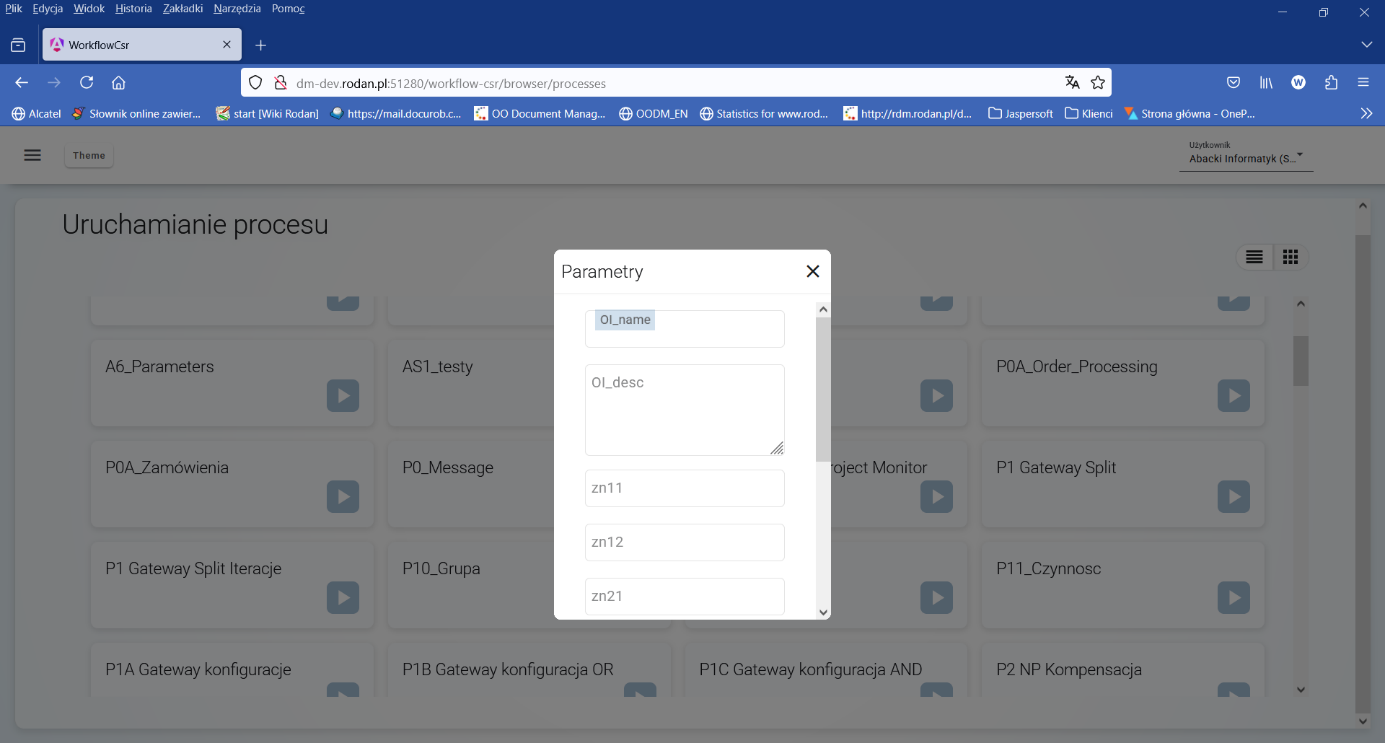Open the Firefox extensions puzzle icon
Image resolution: width=1385 pixels, height=743 pixels.
tap(1331, 82)
